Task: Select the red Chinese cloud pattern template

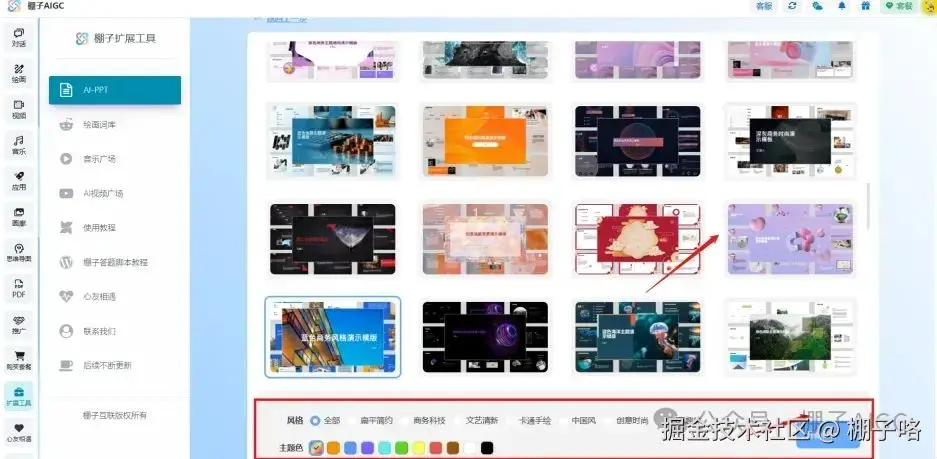Action: (638, 239)
